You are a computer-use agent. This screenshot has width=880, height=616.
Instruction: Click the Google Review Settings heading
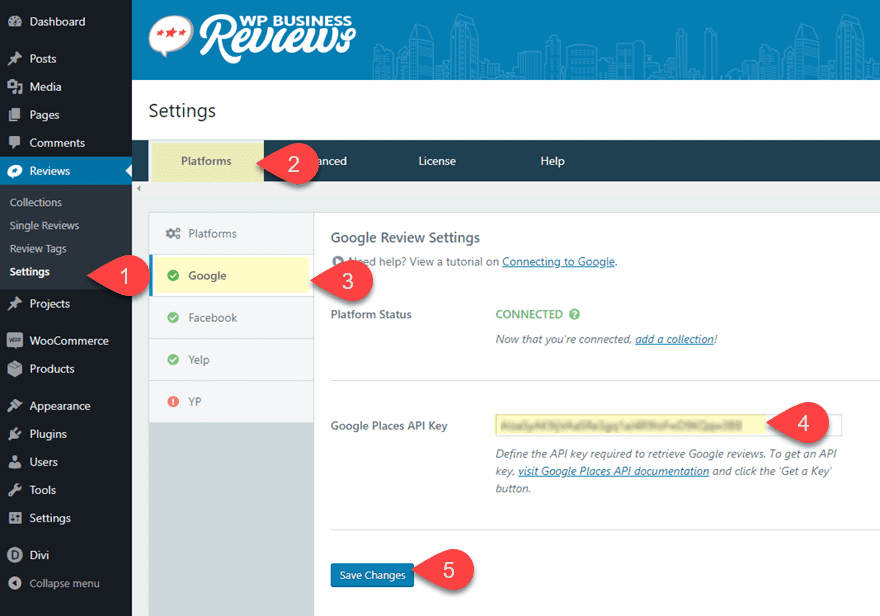pos(405,238)
